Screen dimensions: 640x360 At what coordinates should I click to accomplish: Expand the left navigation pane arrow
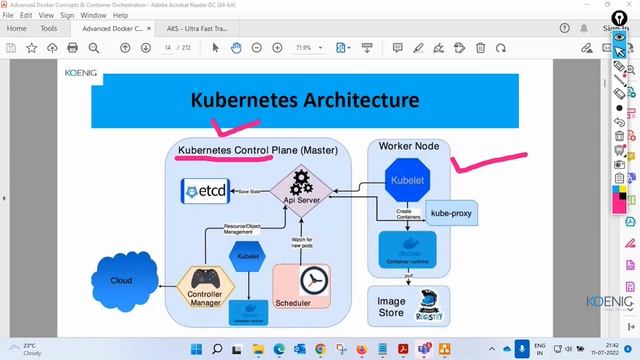pos(4,198)
